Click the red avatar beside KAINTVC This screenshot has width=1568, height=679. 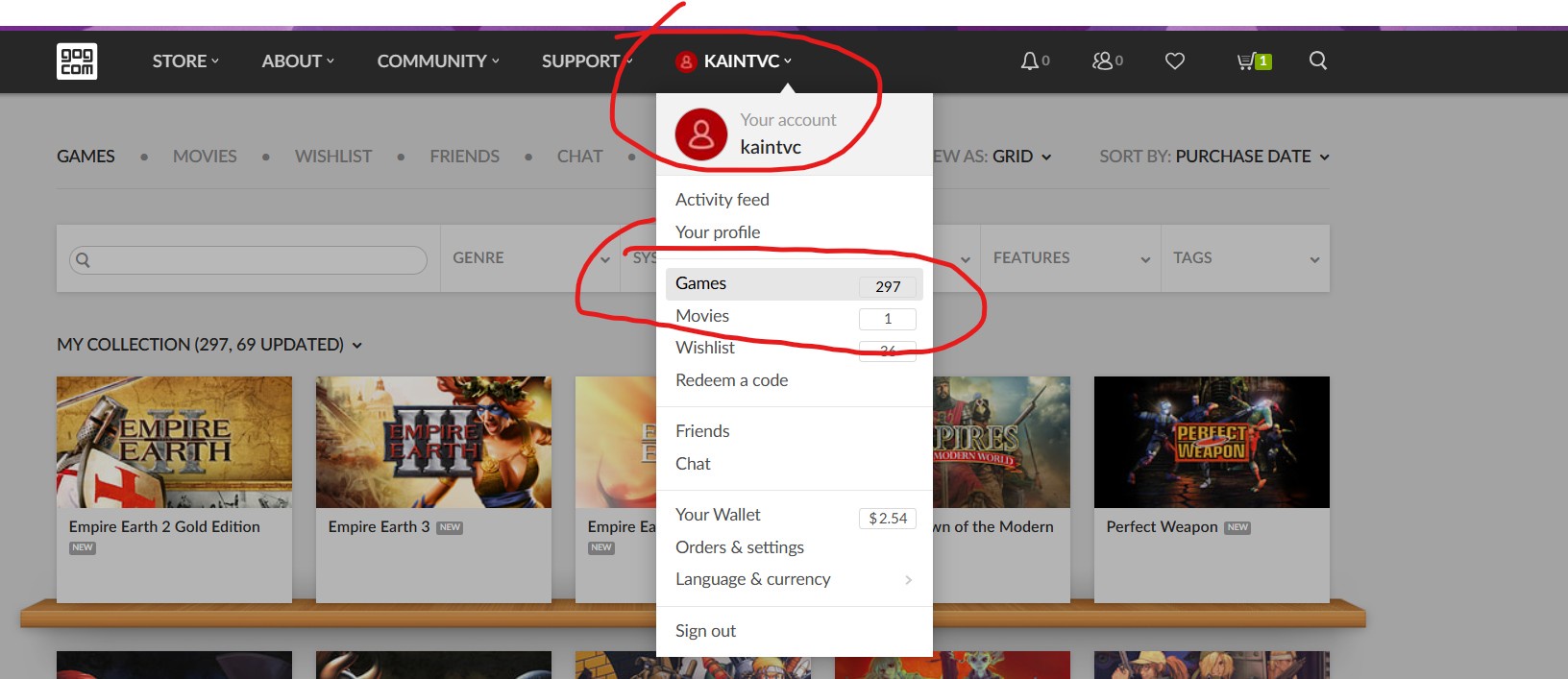pos(686,61)
